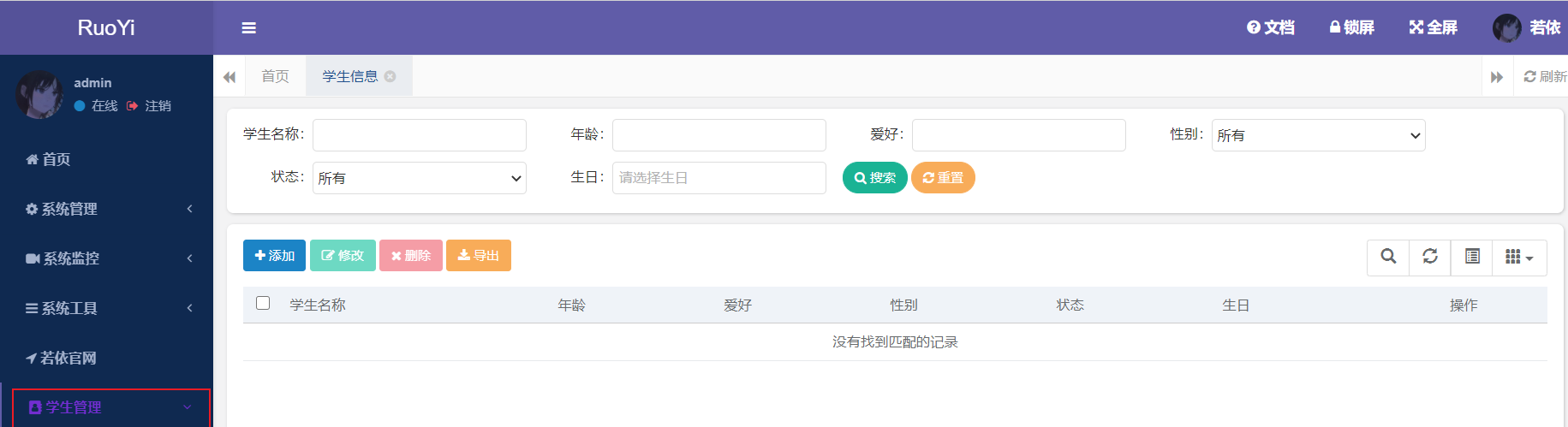Toggle table card view icon

click(x=1472, y=257)
